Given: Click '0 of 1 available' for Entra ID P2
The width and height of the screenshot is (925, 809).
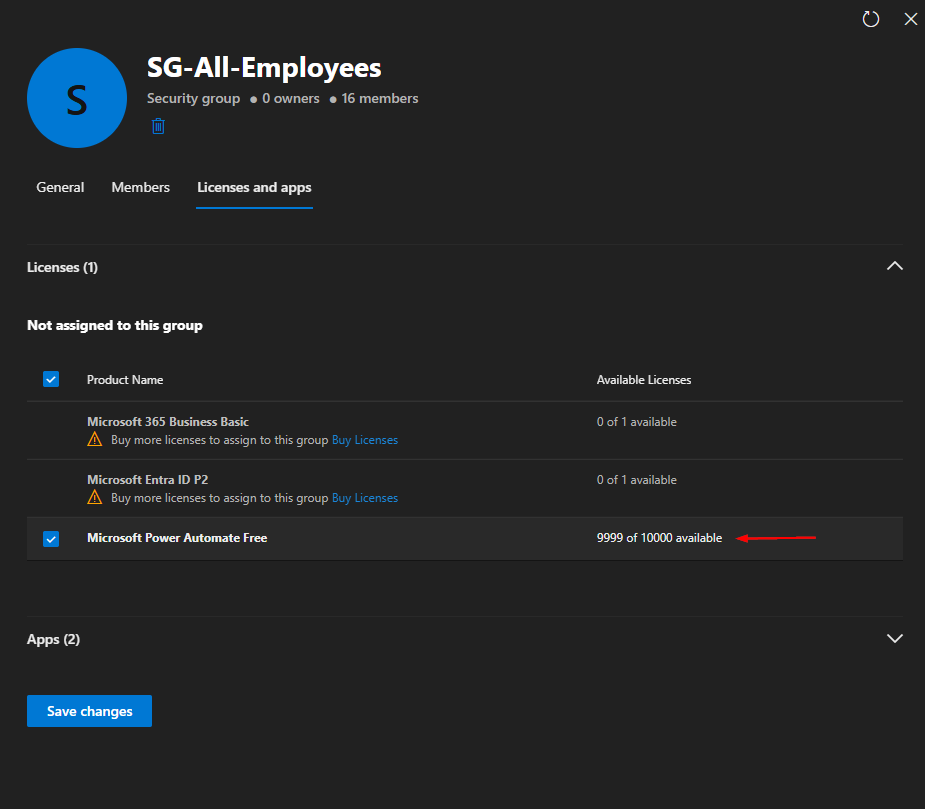Looking at the screenshot, I should [637, 480].
